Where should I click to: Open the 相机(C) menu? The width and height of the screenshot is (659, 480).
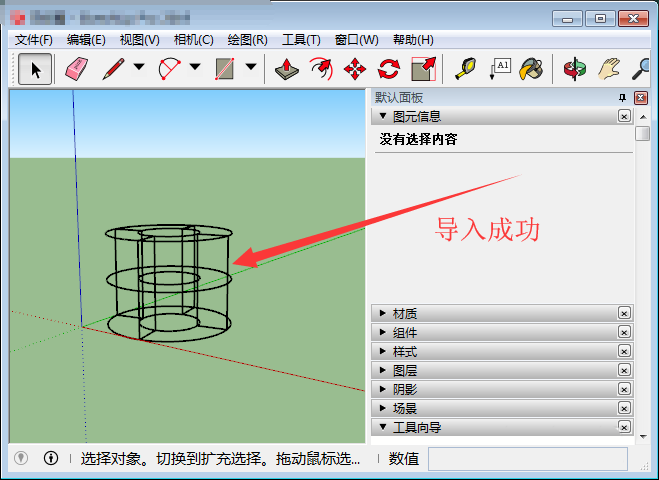coord(194,40)
